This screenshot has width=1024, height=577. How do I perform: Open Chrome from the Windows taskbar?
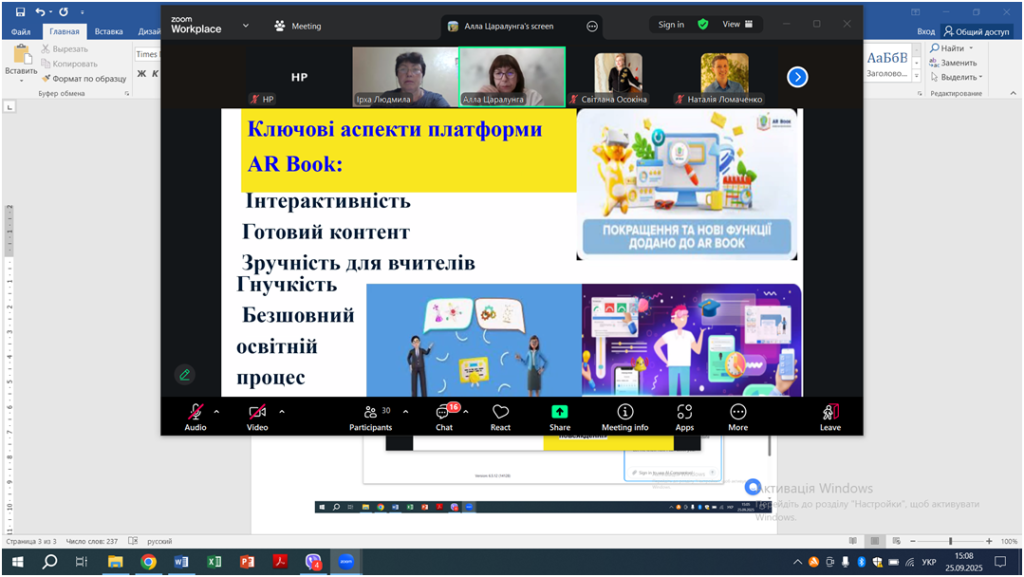pos(148,562)
